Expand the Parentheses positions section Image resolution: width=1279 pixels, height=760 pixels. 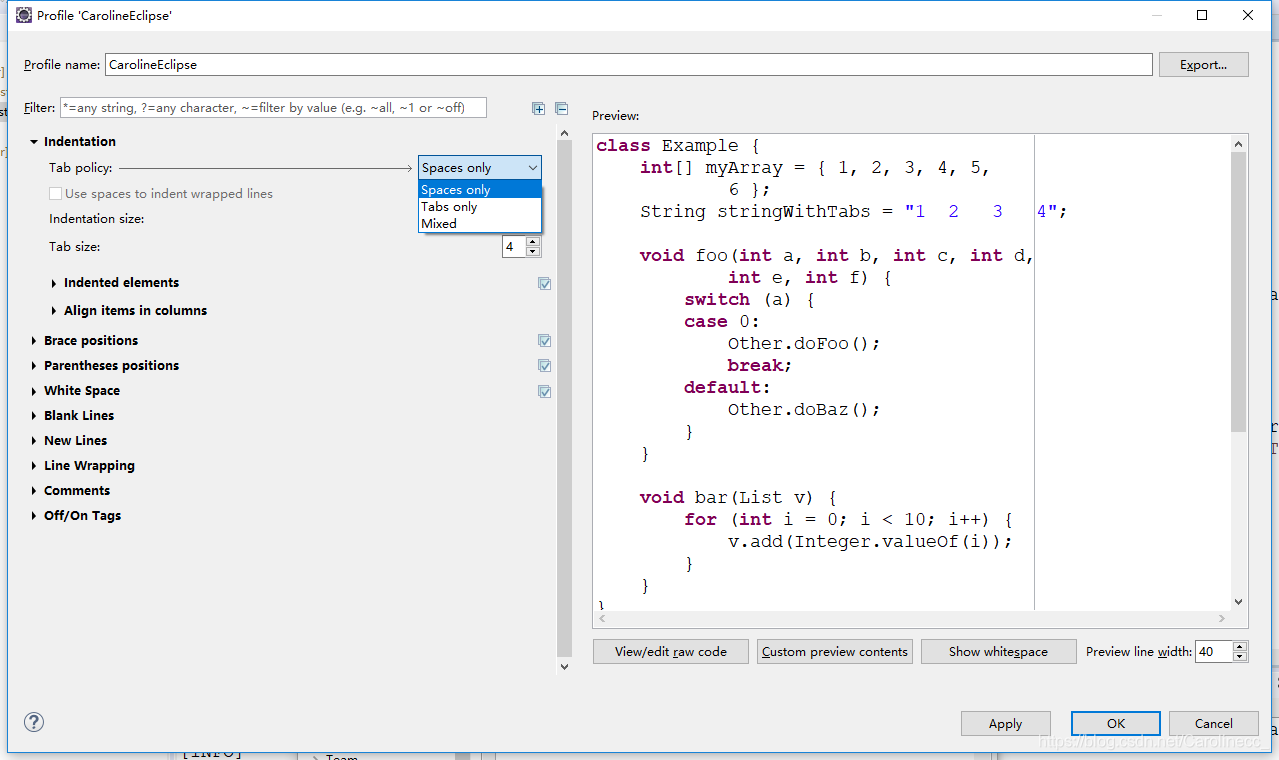(x=34, y=366)
